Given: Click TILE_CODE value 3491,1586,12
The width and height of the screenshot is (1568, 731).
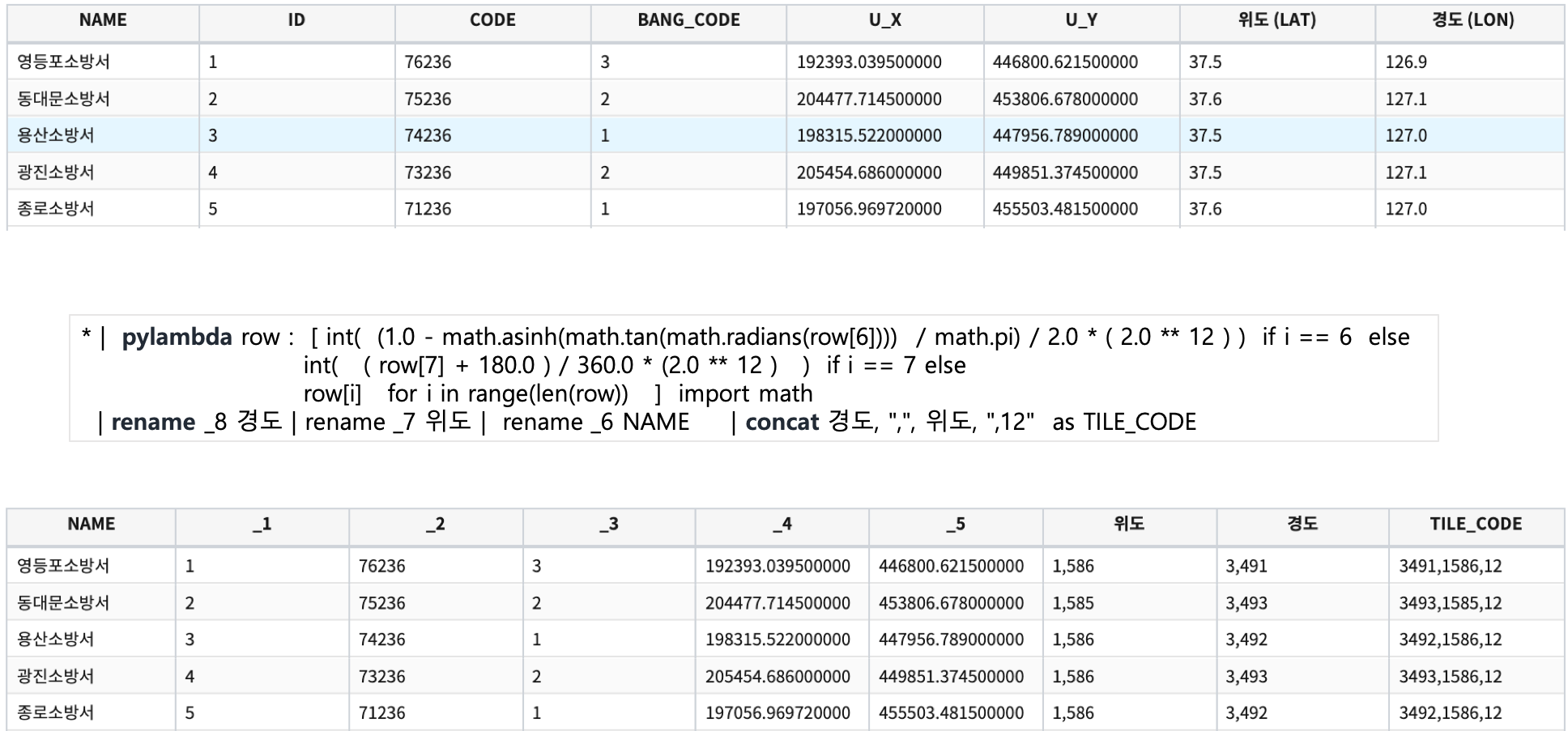Looking at the screenshot, I should click(1450, 567).
